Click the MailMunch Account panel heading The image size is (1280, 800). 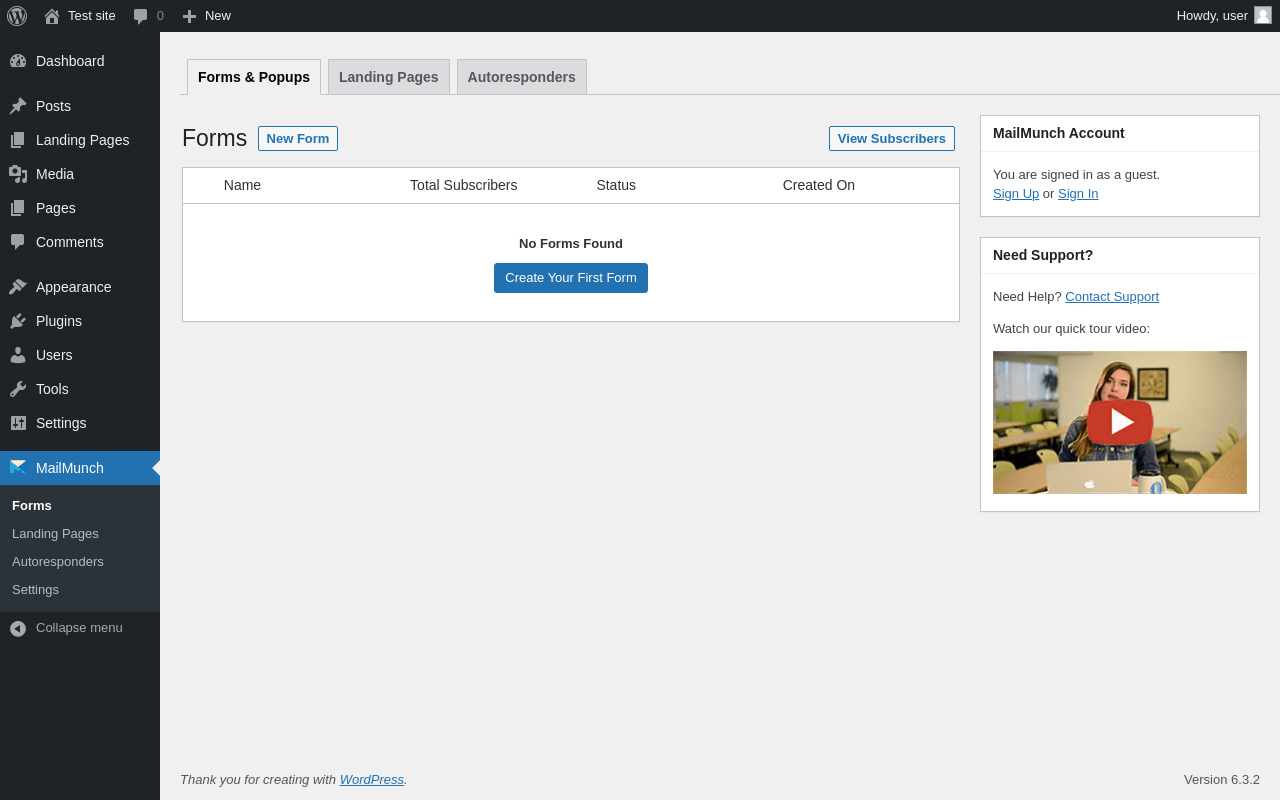tap(1059, 133)
